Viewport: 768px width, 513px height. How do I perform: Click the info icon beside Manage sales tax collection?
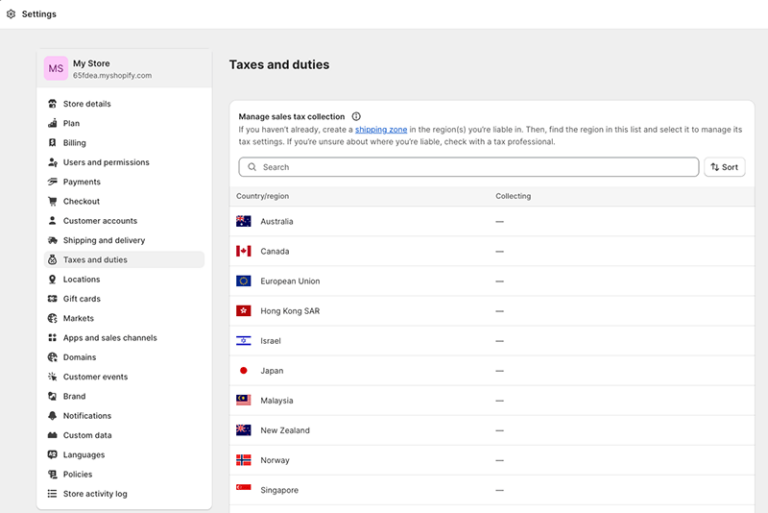pyautogui.click(x=356, y=116)
